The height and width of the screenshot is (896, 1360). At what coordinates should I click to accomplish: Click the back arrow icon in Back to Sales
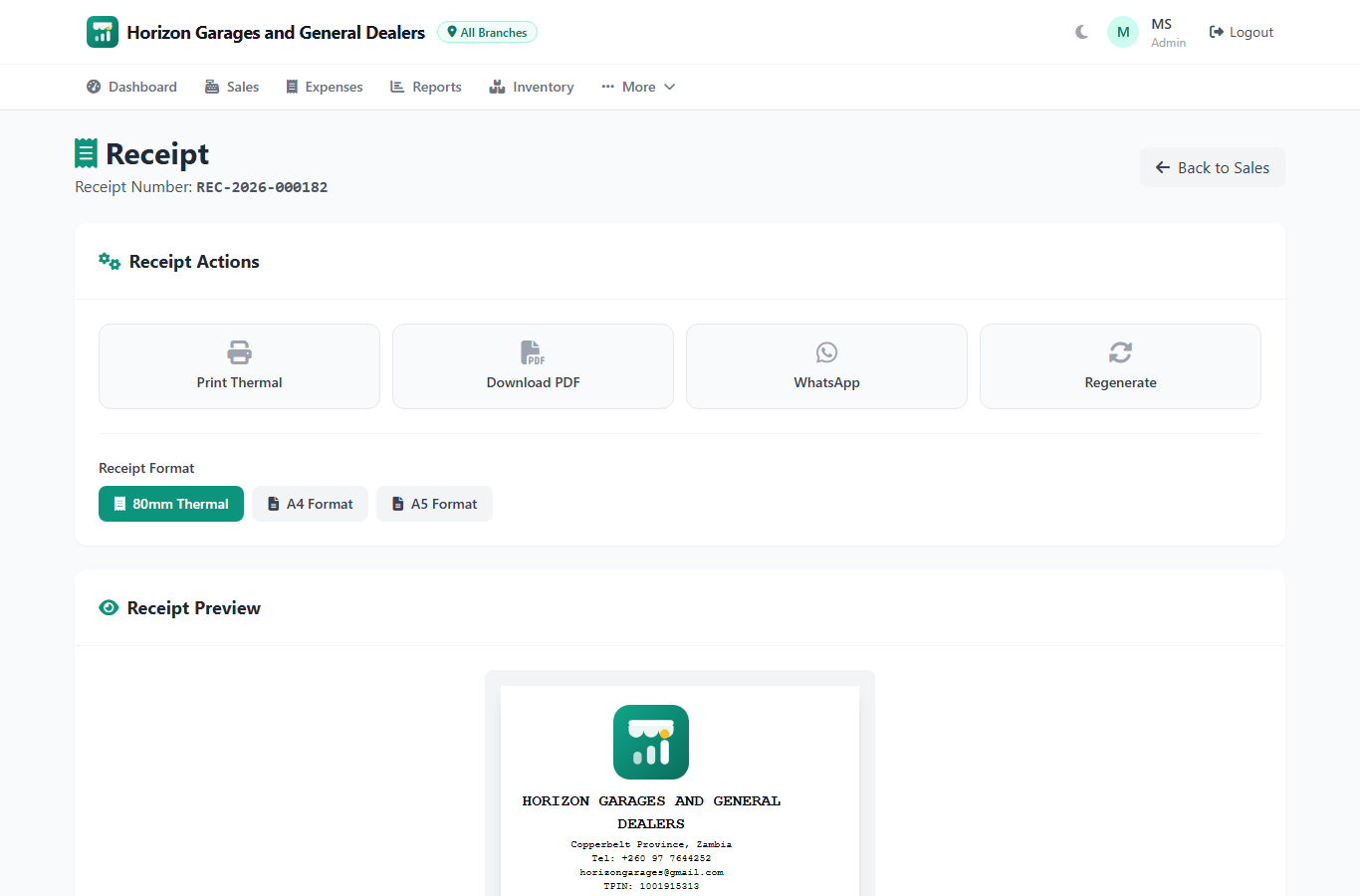[1163, 167]
